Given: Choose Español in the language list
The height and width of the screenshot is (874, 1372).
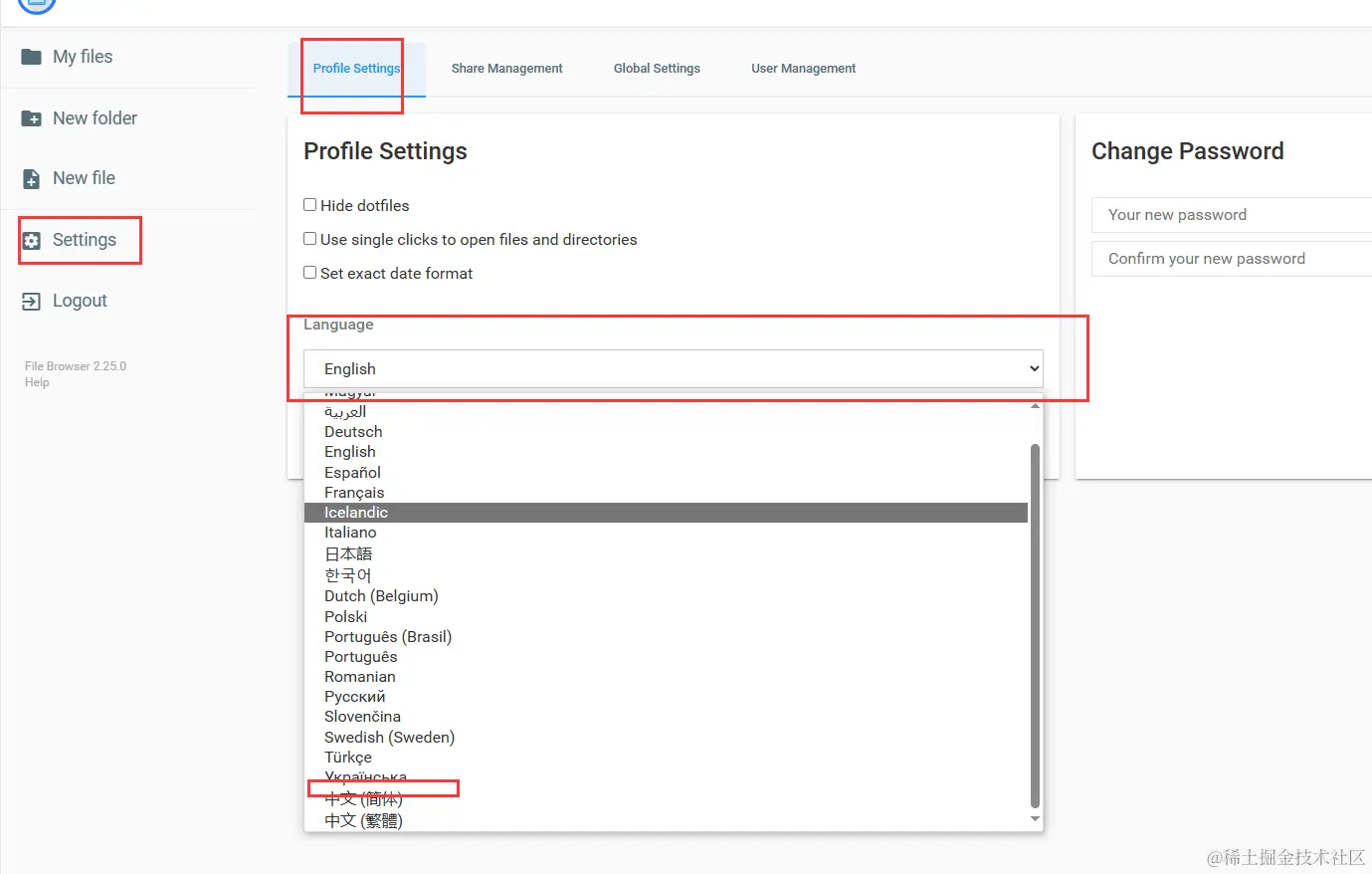Looking at the screenshot, I should click(x=666, y=473).
